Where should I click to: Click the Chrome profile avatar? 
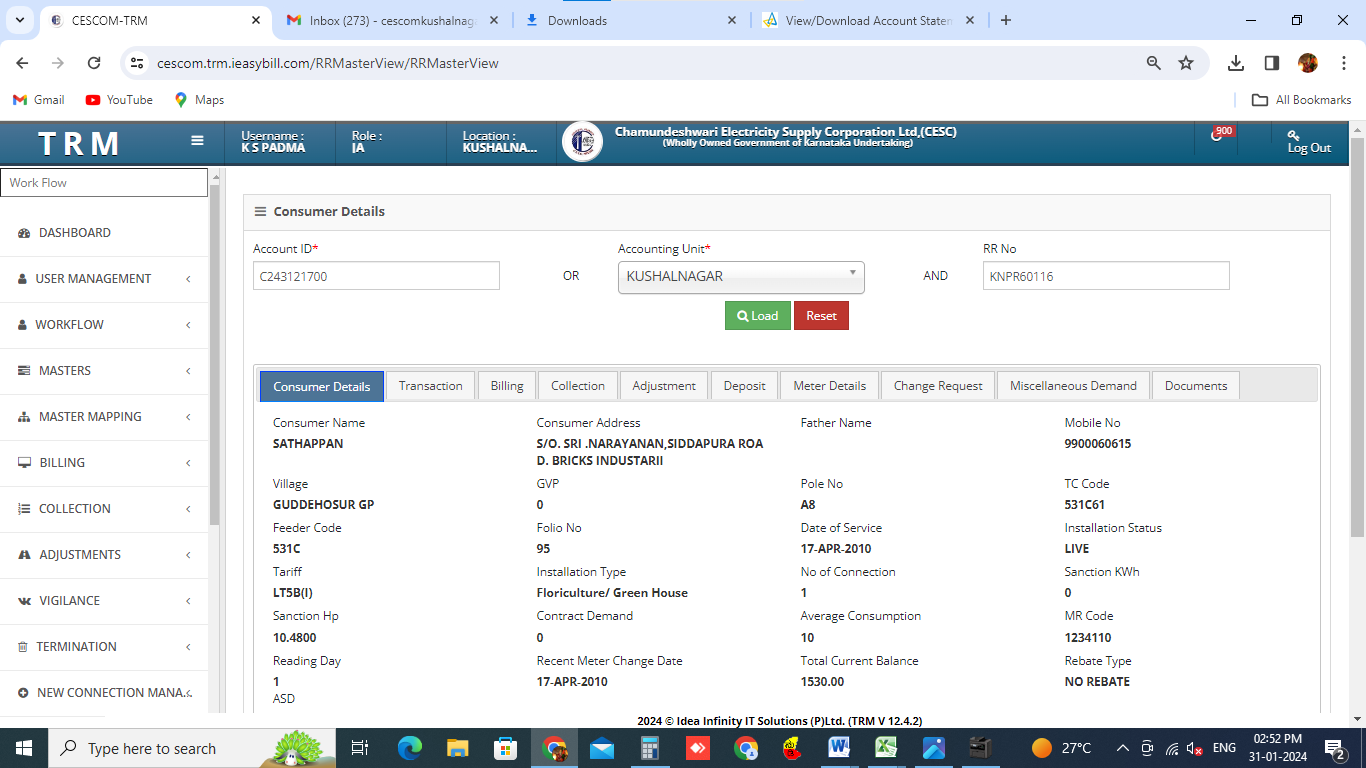(x=1308, y=63)
